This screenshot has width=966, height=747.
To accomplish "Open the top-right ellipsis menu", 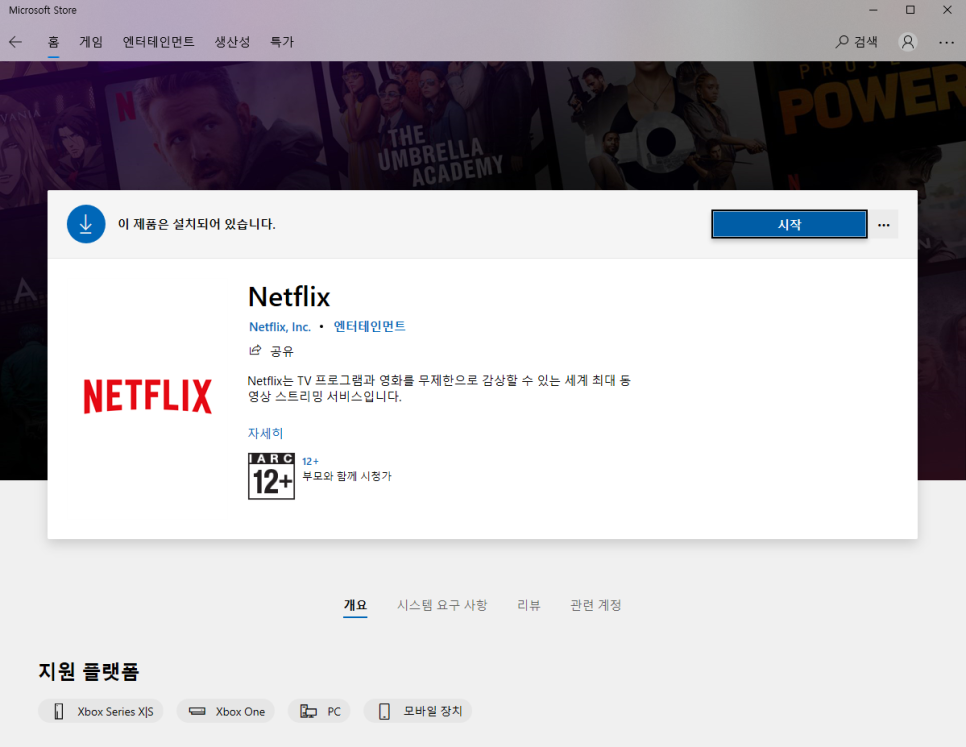I will pos(946,42).
